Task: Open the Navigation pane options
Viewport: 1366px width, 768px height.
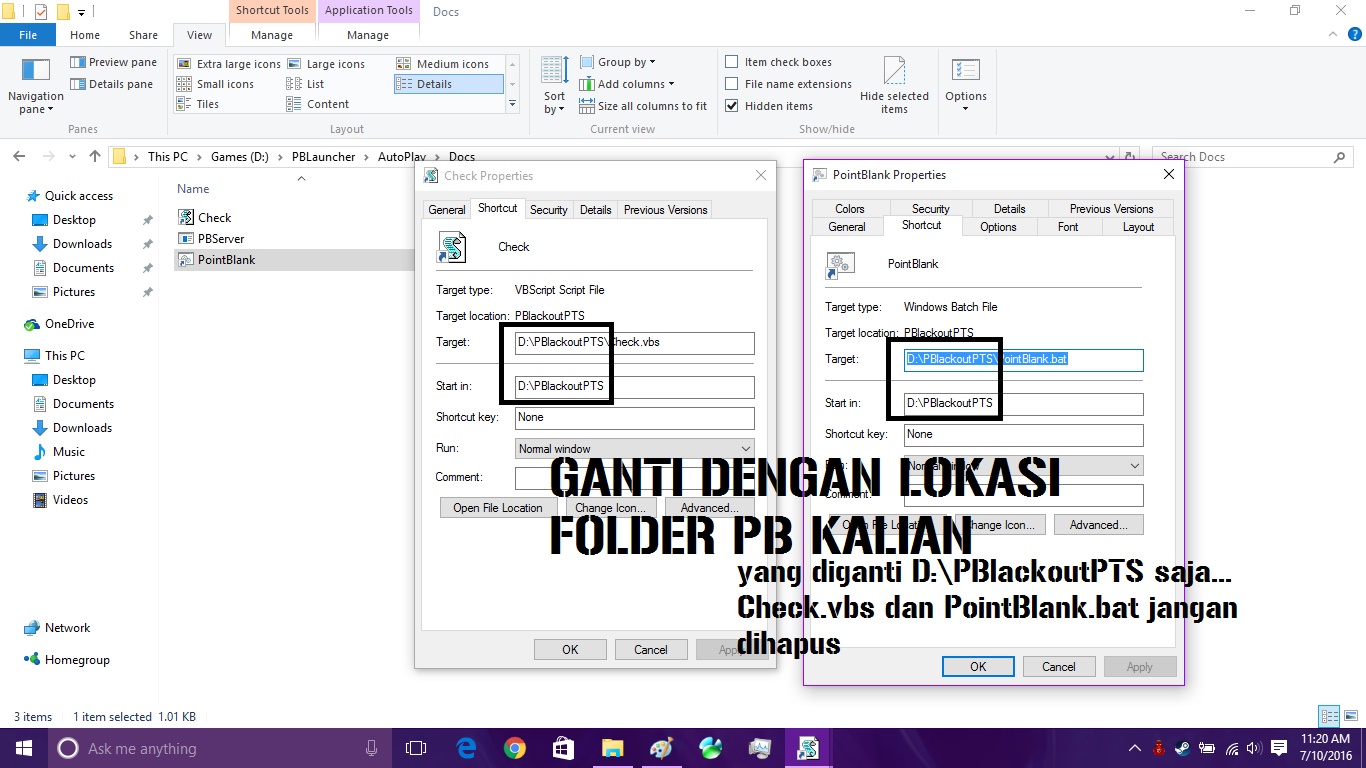Action: (35, 86)
